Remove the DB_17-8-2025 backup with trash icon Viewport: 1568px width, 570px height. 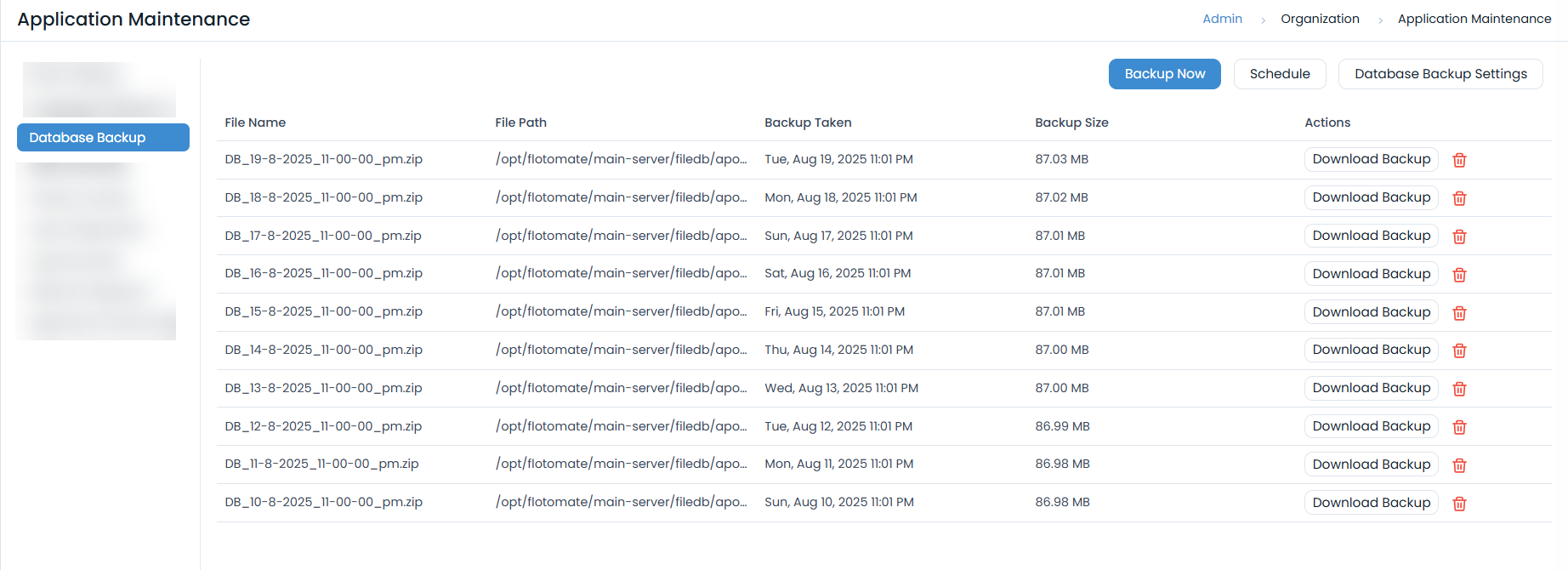point(1459,237)
